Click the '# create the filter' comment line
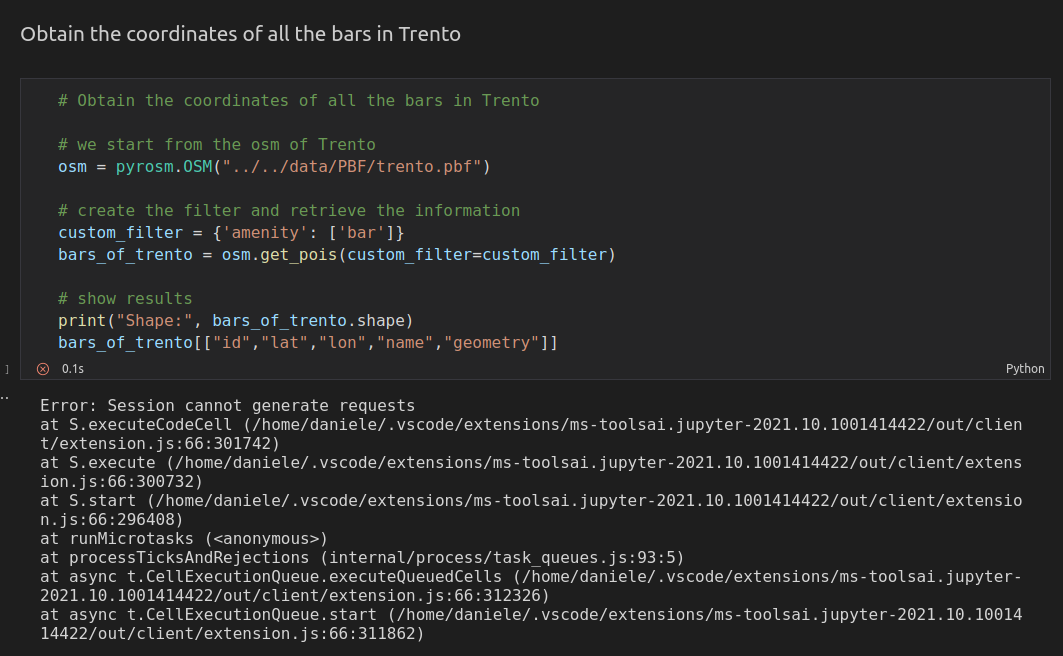Screen dimensions: 1063x656 coord(289,211)
